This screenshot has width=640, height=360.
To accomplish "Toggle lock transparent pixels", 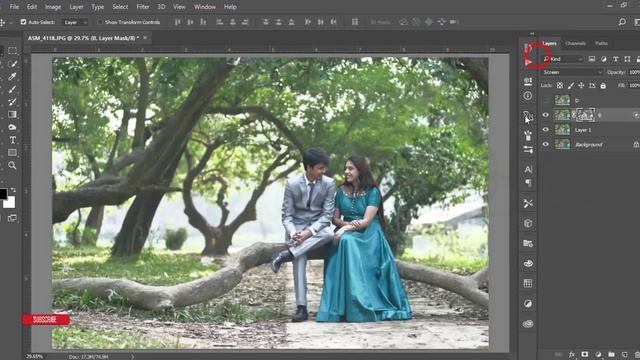I will (560, 85).
